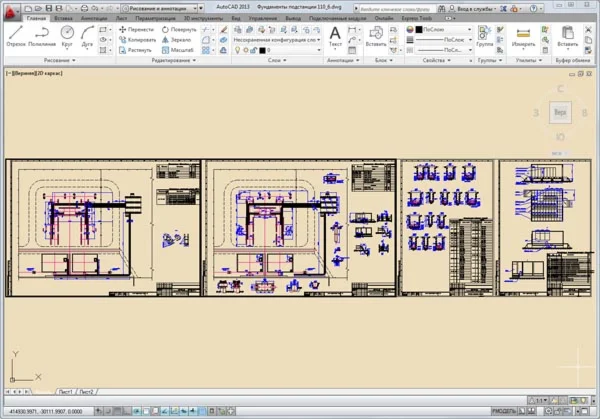
Task: Select the Круг (Circle) tool
Action: pos(68,35)
